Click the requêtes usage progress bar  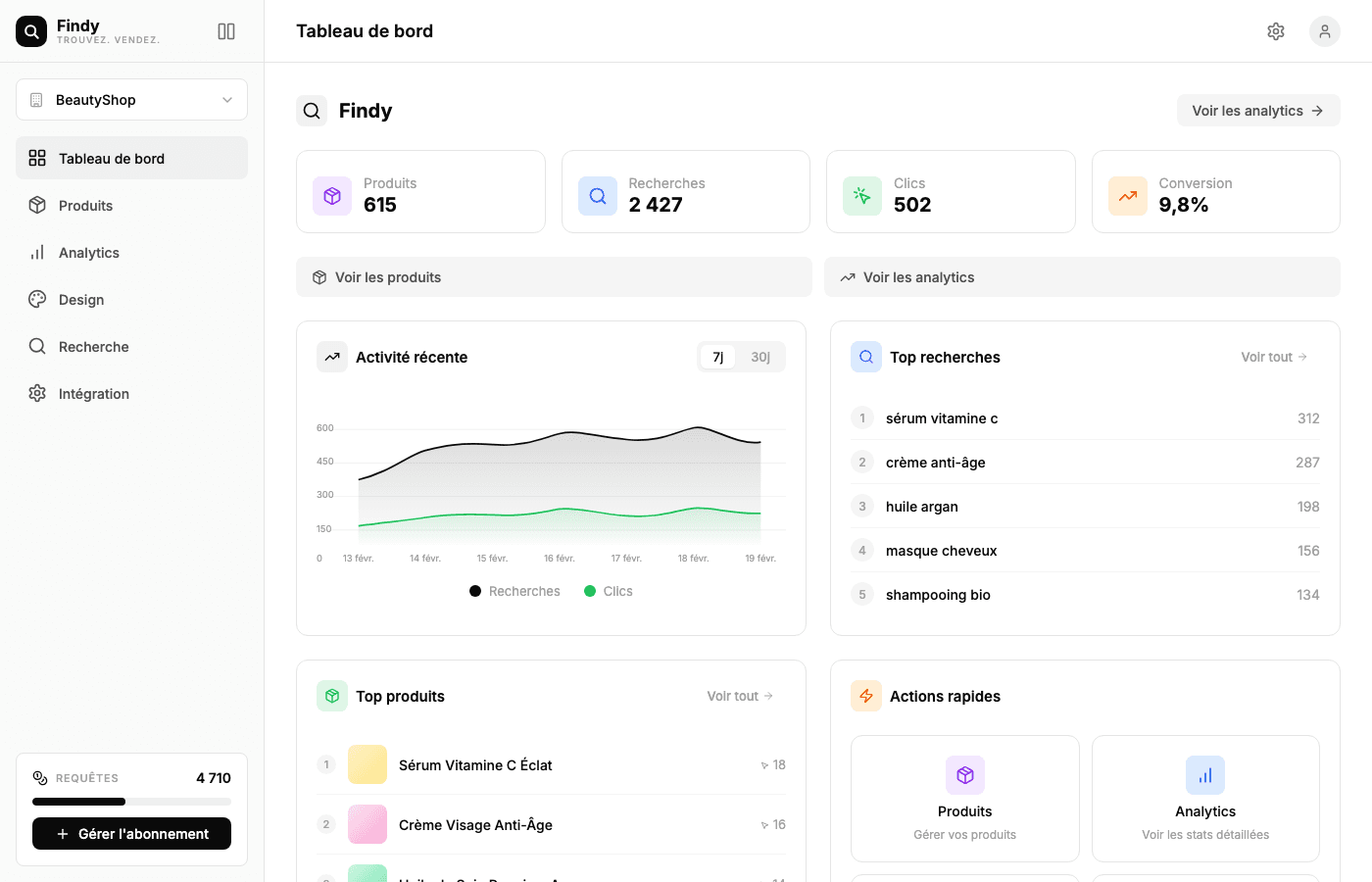(x=131, y=802)
